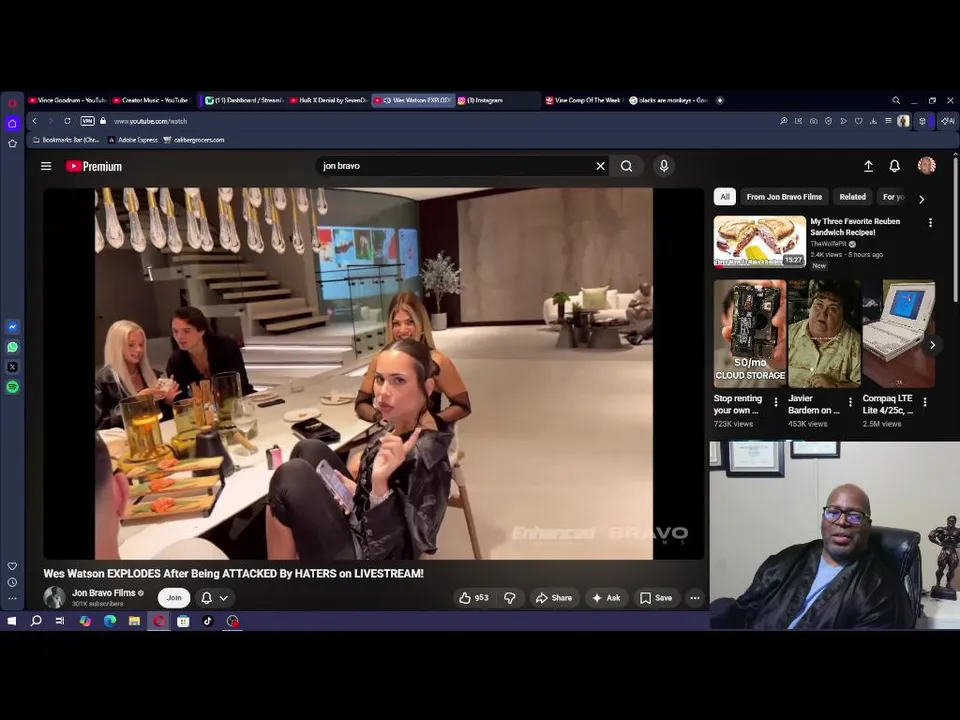
Task: Clear the 'jon bravo' search text
Action: tap(601, 166)
